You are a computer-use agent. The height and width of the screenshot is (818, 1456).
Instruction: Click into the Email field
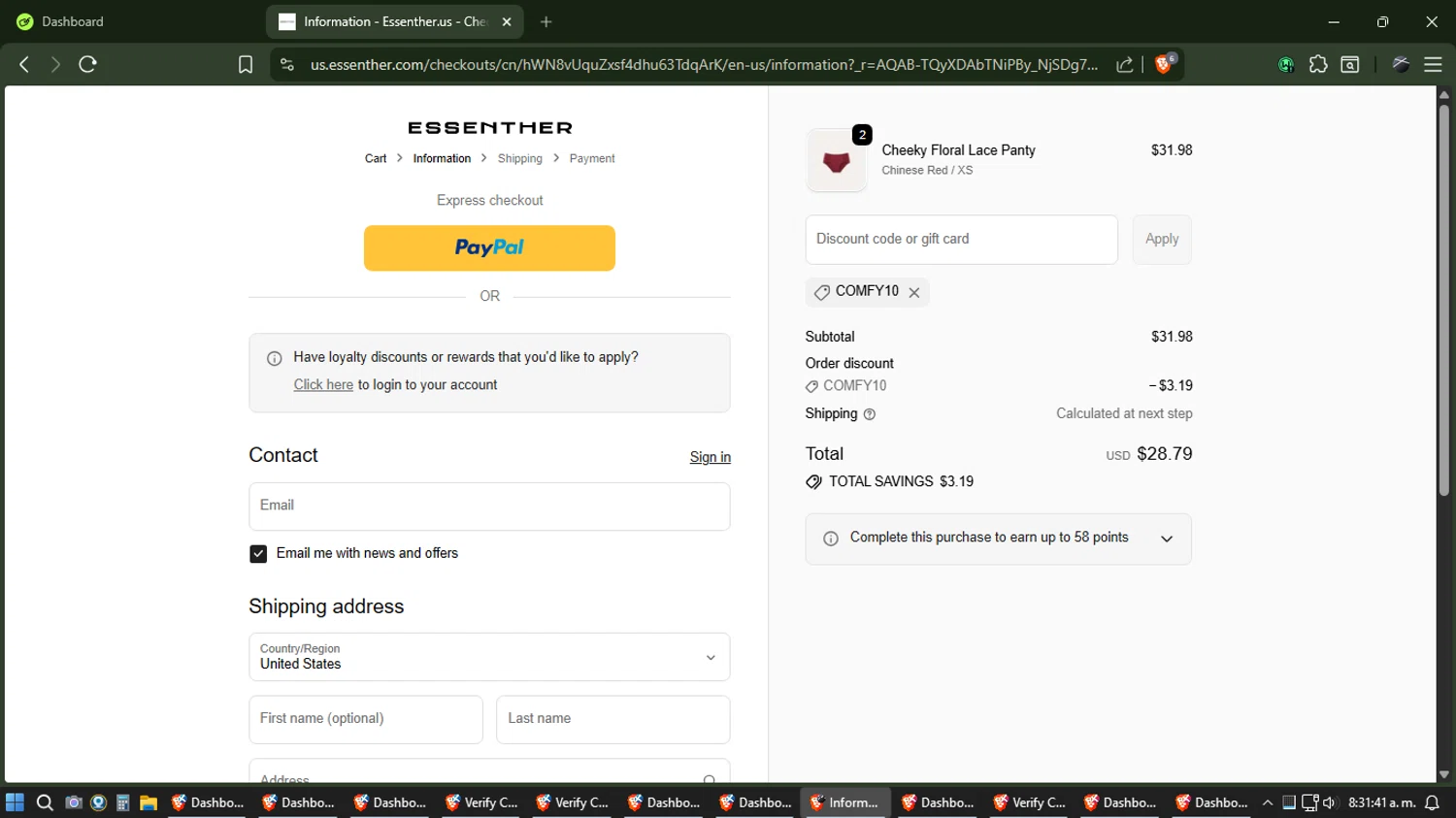489,507
